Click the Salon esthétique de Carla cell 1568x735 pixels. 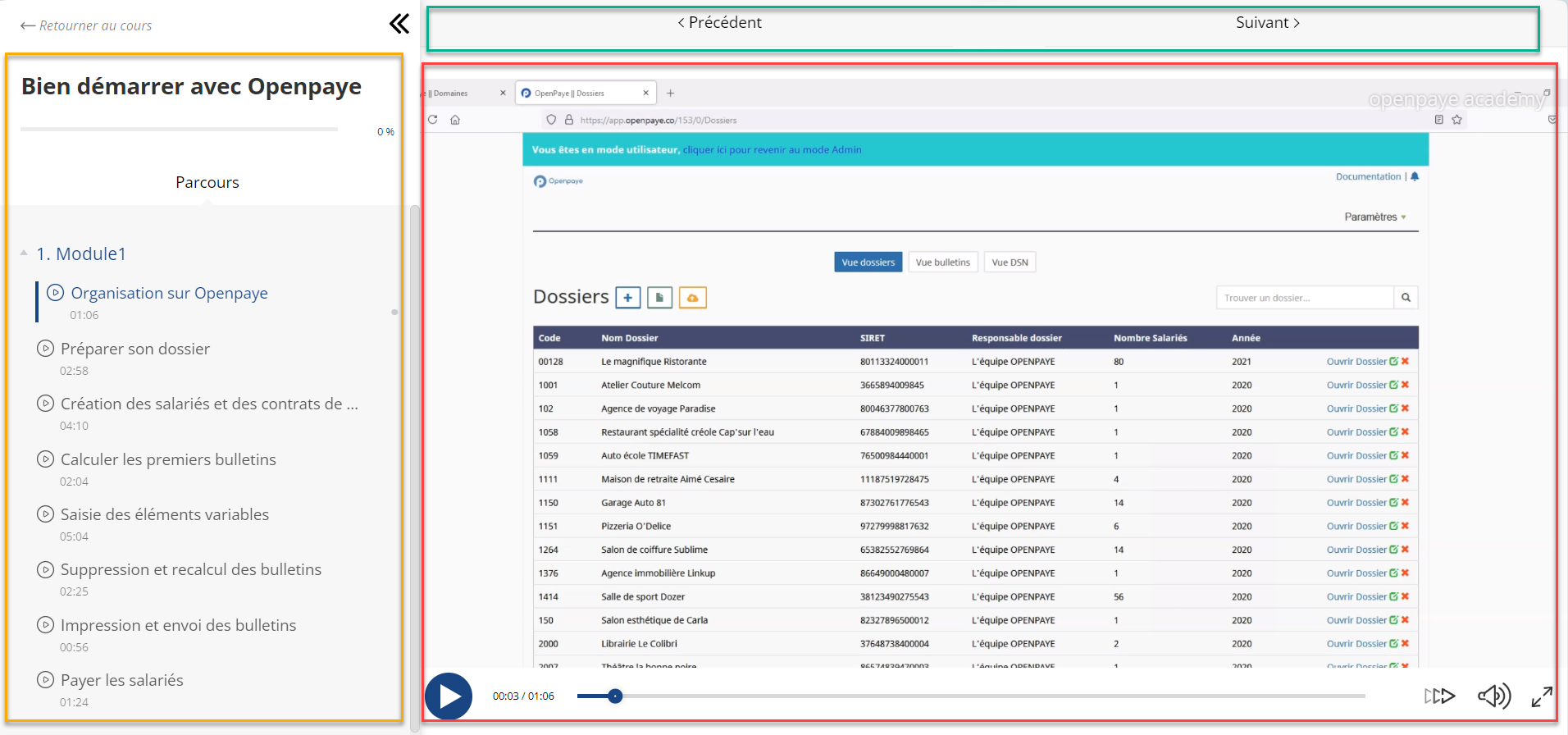[654, 620]
